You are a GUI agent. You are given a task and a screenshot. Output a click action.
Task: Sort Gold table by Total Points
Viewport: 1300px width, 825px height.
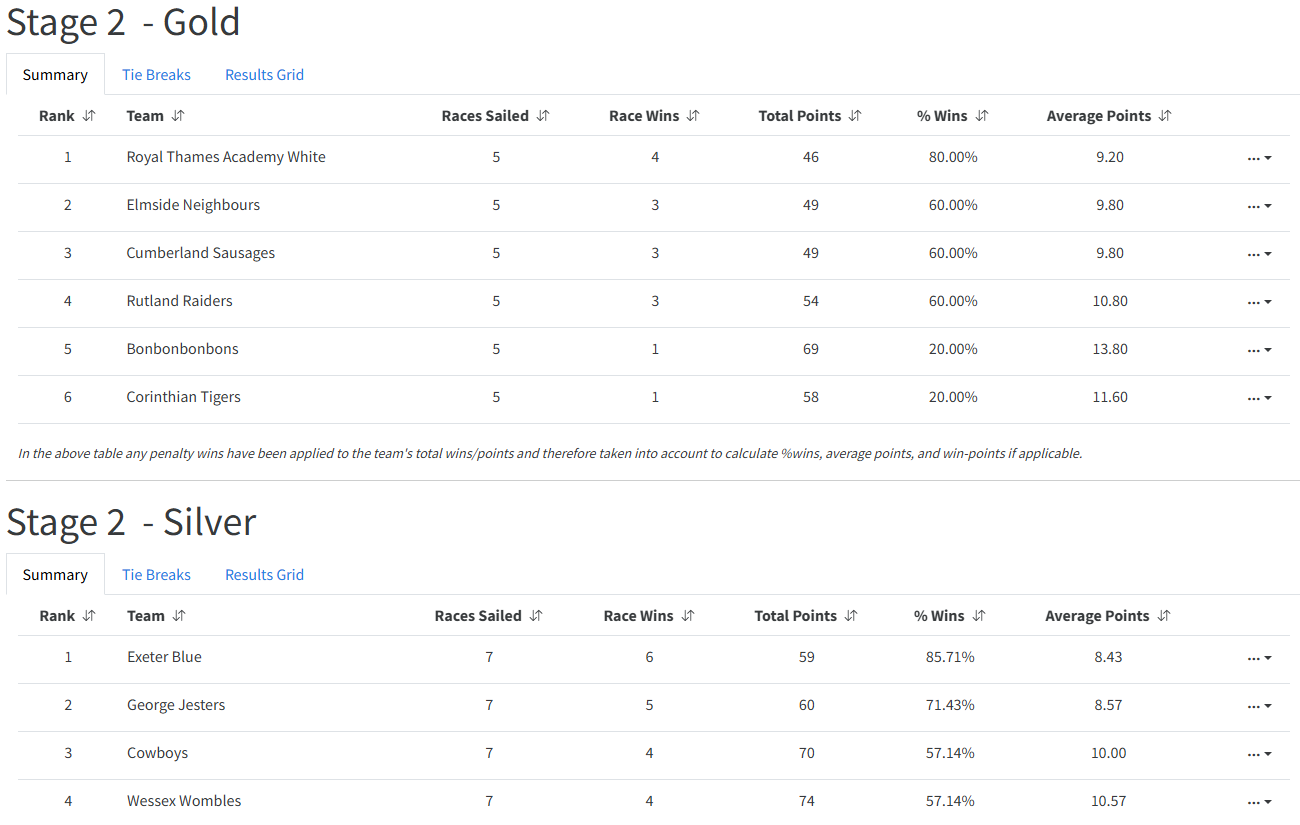[855, 116]
